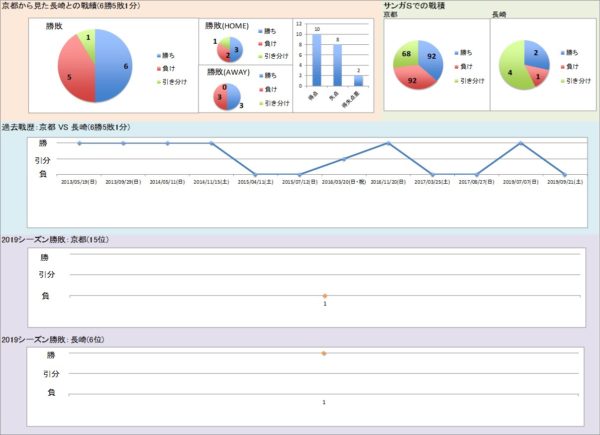Select the 勝敗(HOME) chart title

[x=227, y=26]
